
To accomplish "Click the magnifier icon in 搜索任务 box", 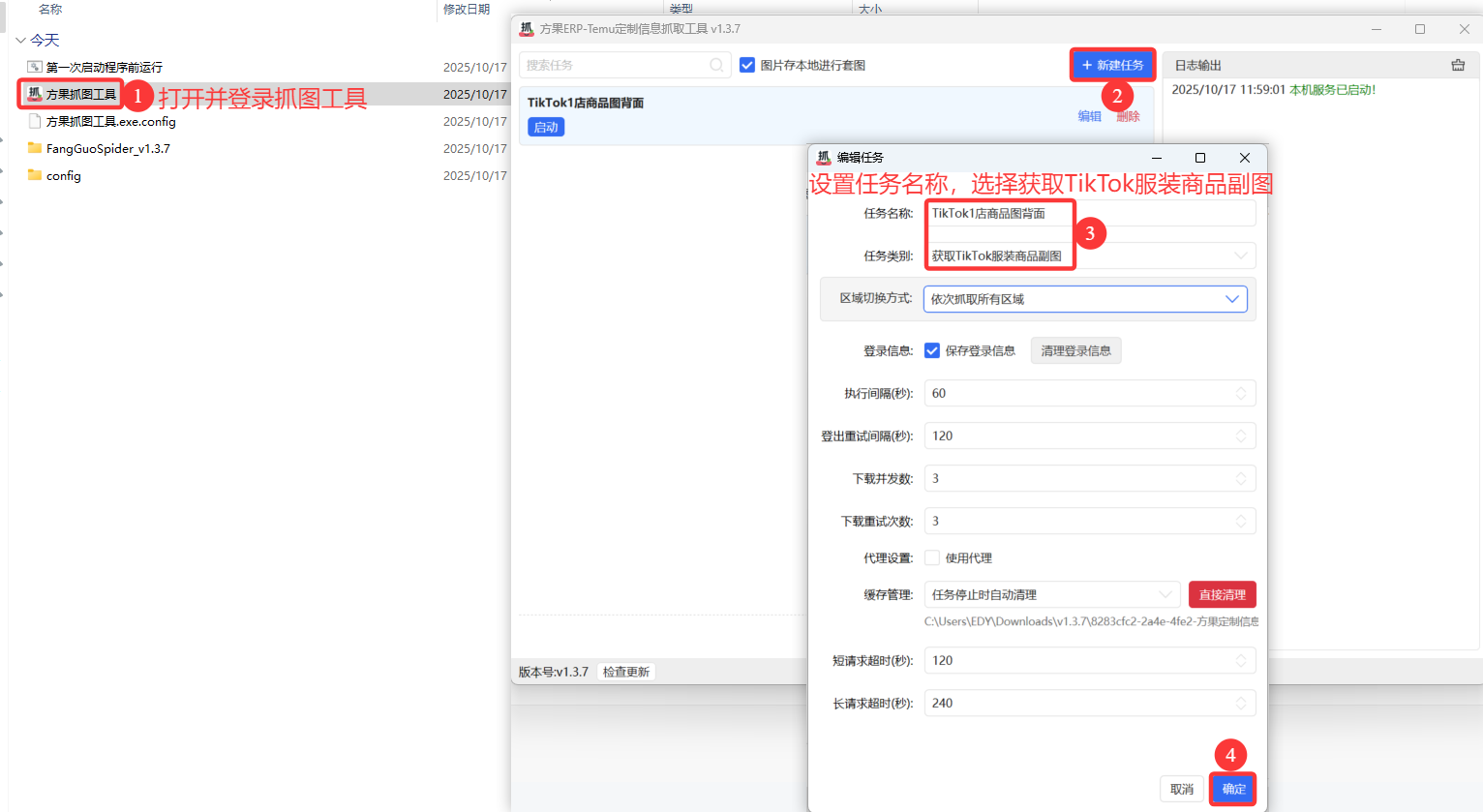I will [x=716, y=65].
